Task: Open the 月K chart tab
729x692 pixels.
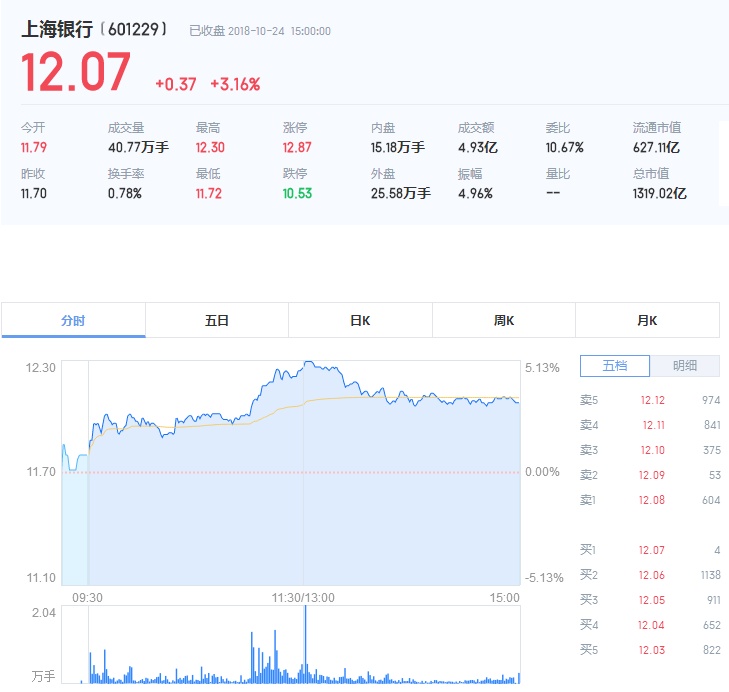Action: (x=647, y=321)
